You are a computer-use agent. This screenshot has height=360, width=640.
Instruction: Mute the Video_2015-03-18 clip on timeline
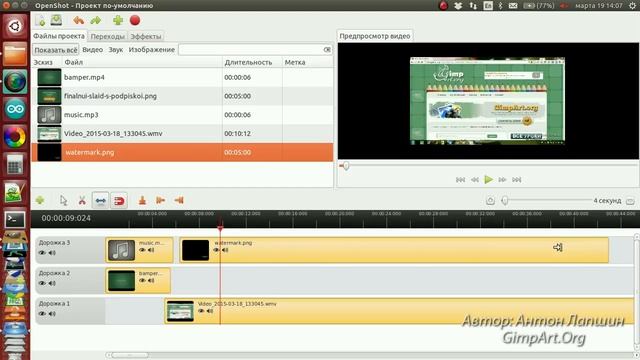[210, 311]
